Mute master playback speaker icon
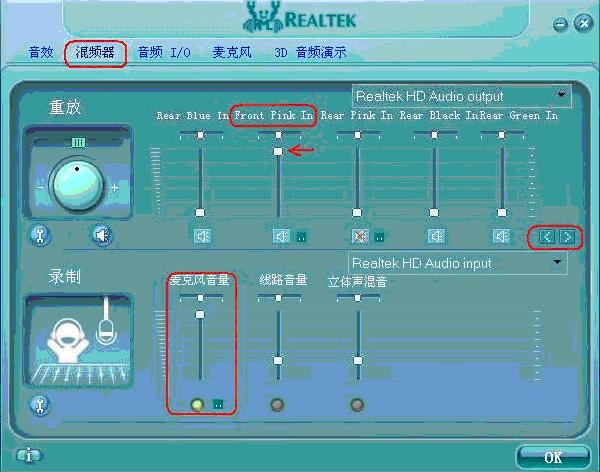Screen dimensions: 600x472 pyautogui.click(x=102, y=235)
